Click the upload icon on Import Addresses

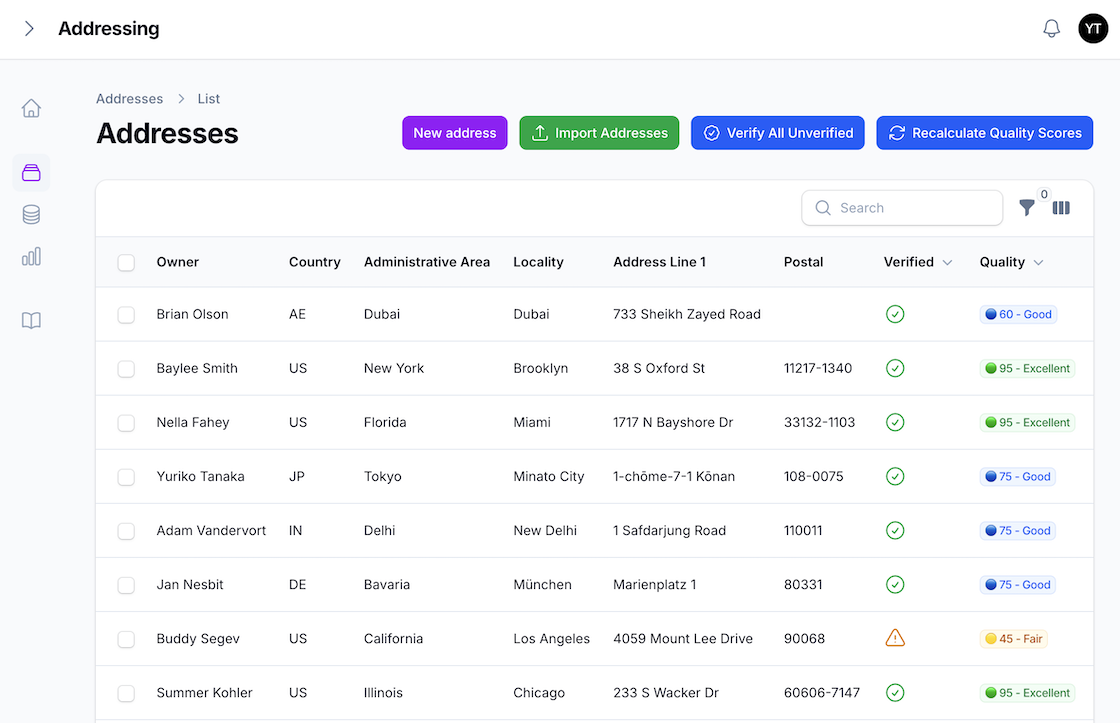540,133
